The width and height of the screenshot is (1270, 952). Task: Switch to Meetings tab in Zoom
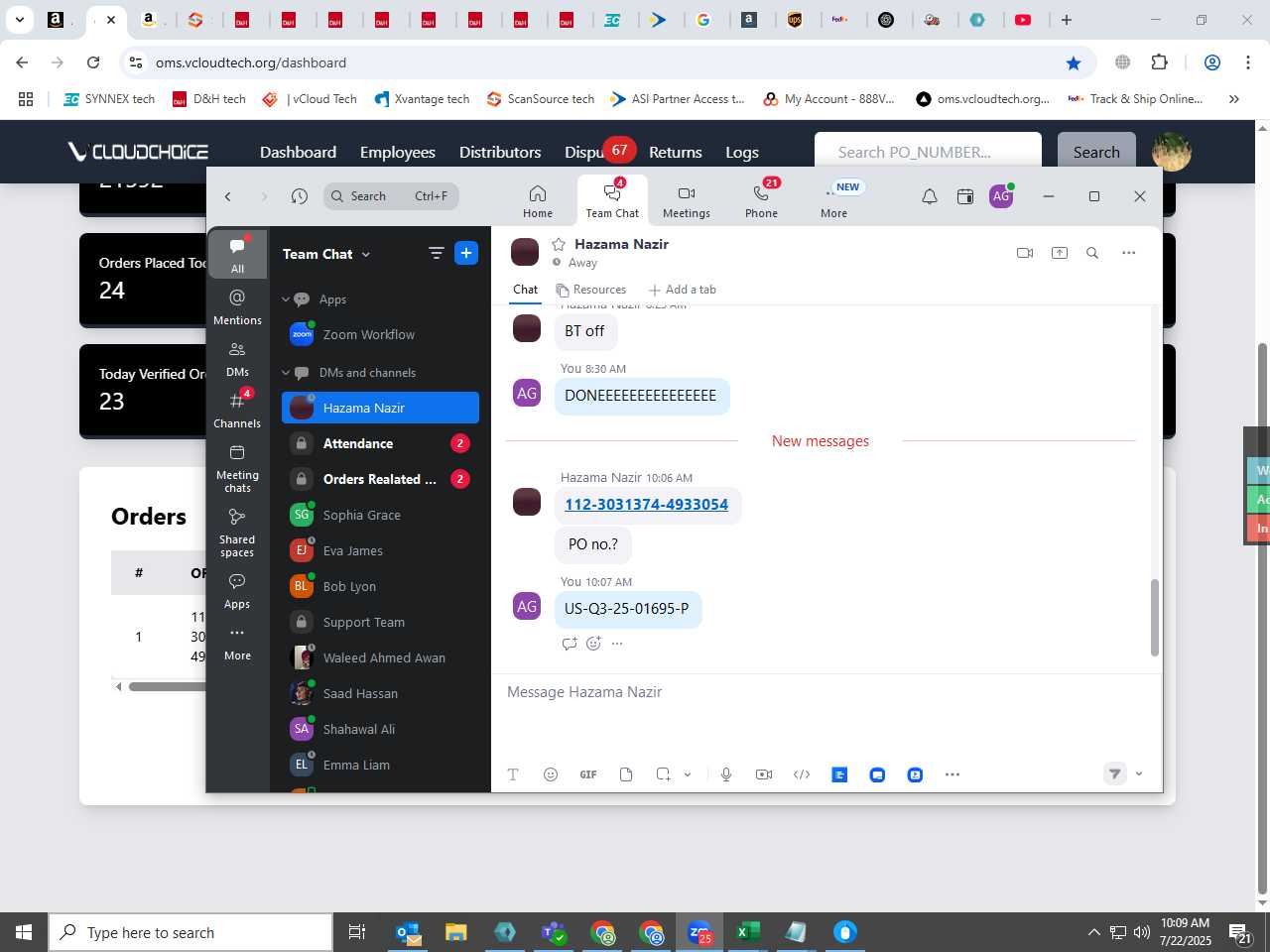(686, 200)
